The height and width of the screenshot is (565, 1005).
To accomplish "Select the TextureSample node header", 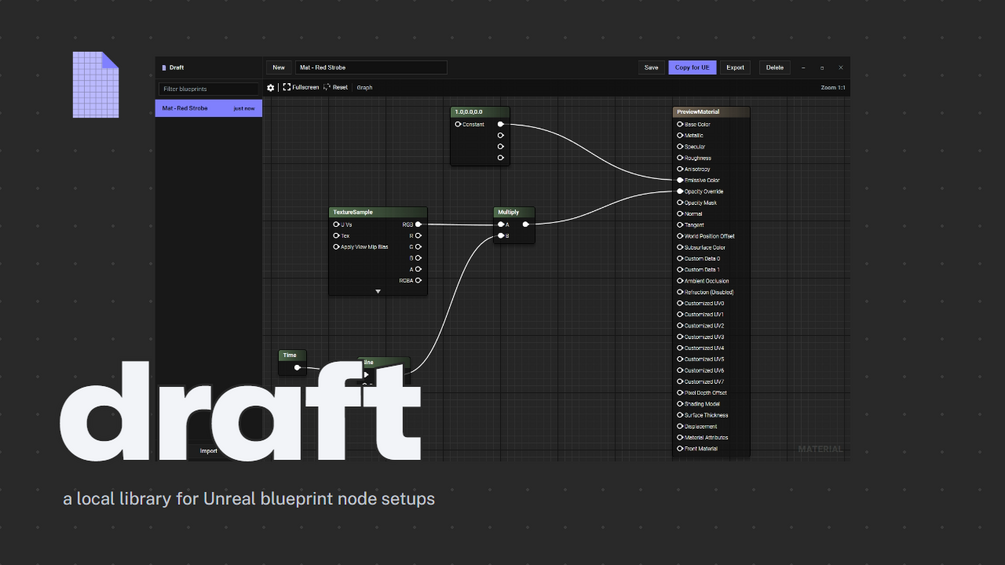I will [x=378, y=212].
